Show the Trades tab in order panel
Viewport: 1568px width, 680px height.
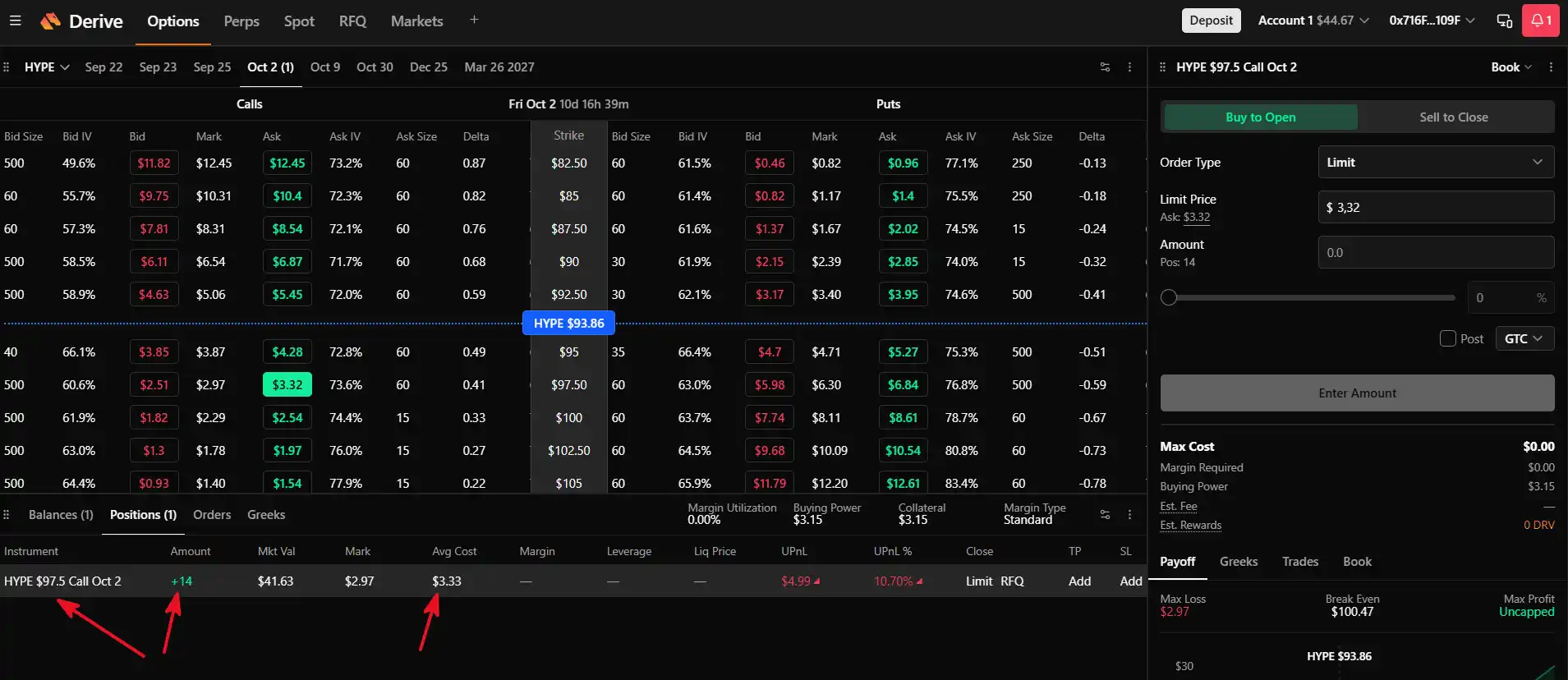coord(1300,562)
